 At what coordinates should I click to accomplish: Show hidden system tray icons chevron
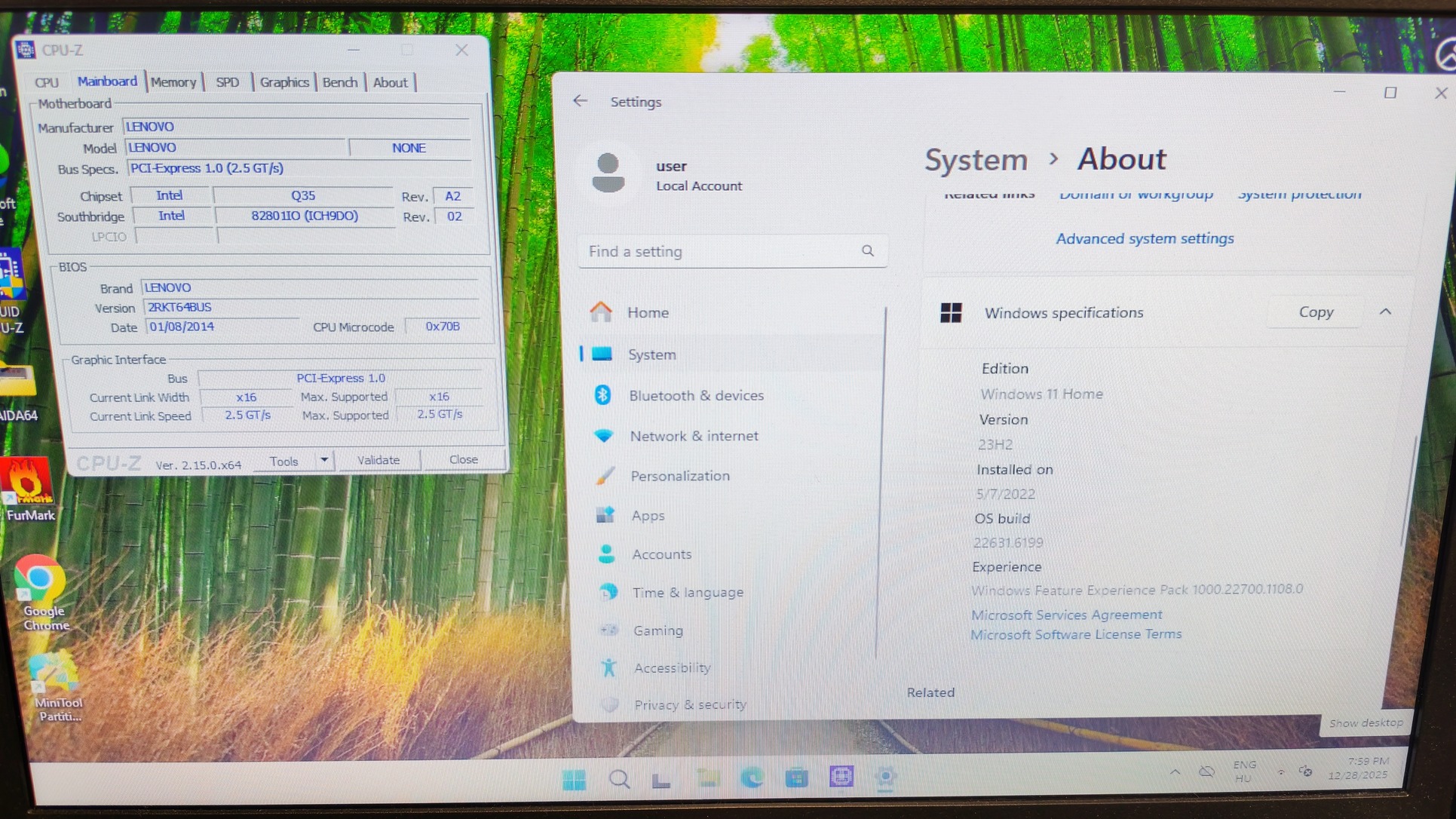click(x=1175, y=771)
